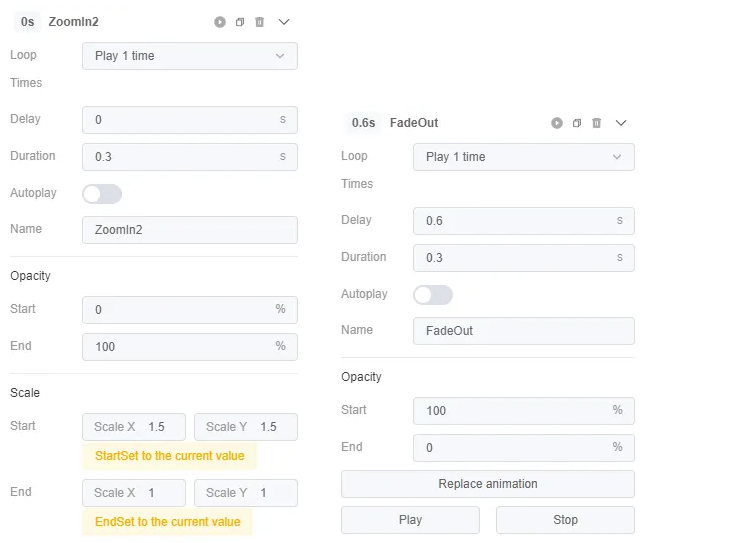
Task: Duplicate the FadeOut animation
Action: (577, 123)
